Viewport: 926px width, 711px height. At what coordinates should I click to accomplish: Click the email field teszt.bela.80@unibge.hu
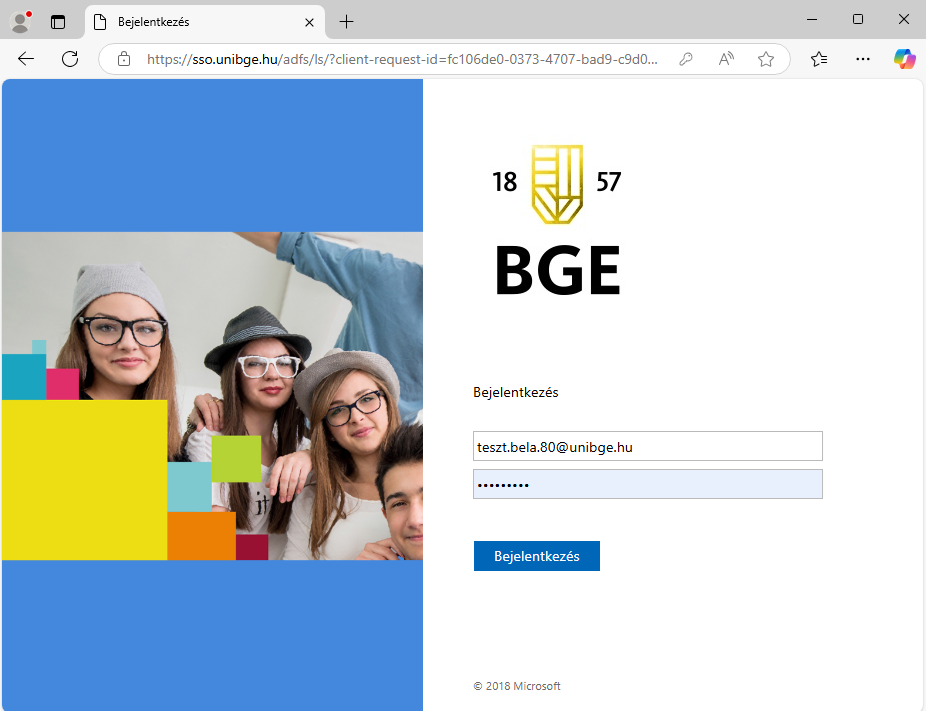(648, 446)
